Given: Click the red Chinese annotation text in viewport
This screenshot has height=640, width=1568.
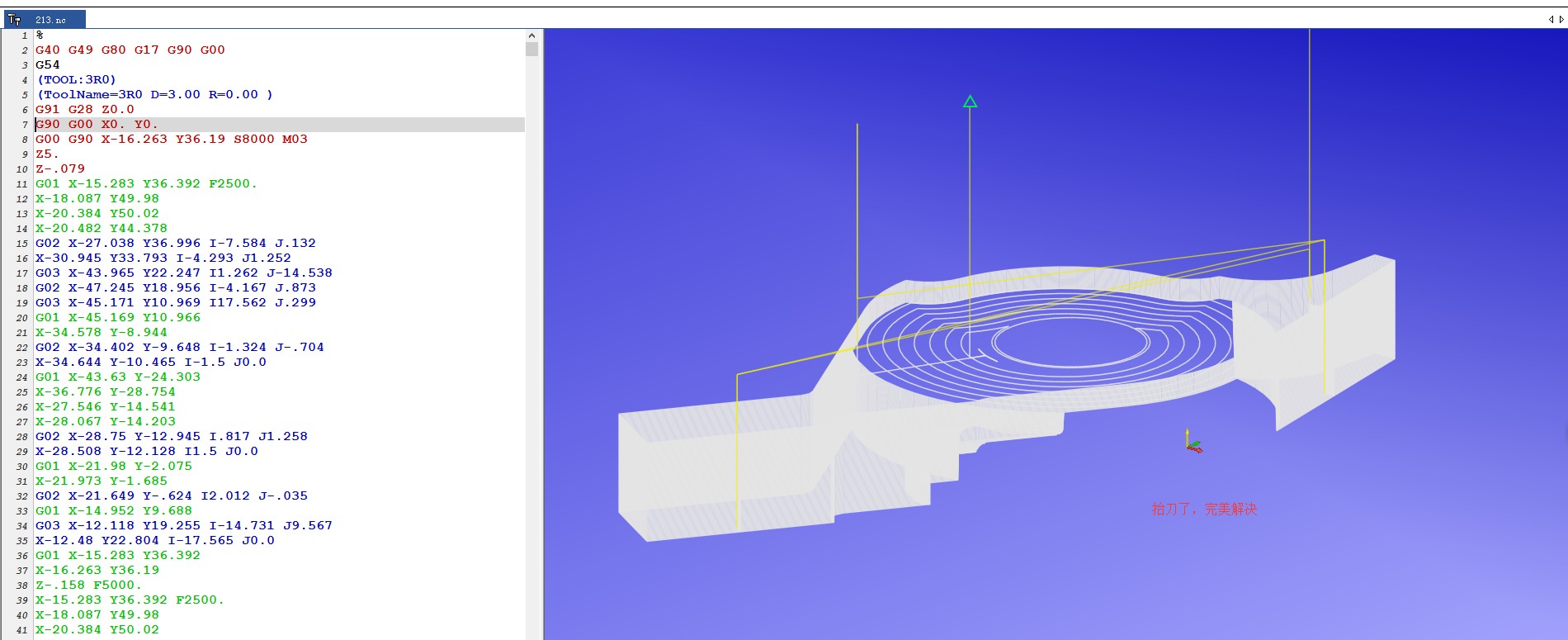Looking at the screenshot, I should (1204, 509).
